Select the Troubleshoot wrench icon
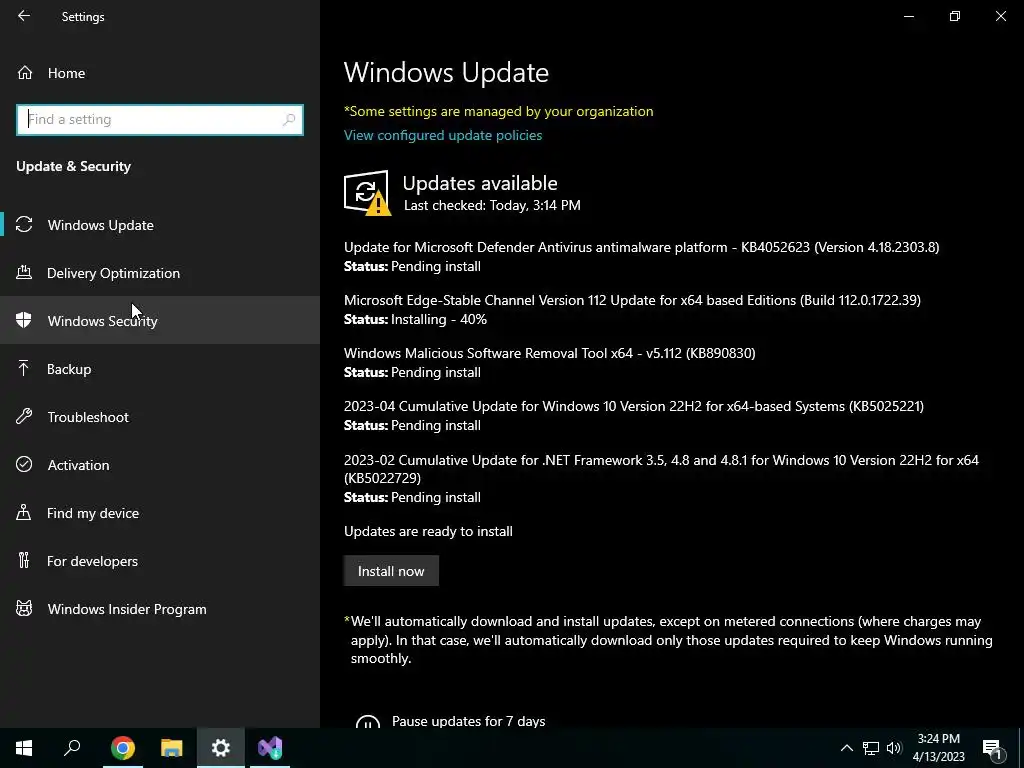This screenshot has height=768, width=1024. pos(24,417)
